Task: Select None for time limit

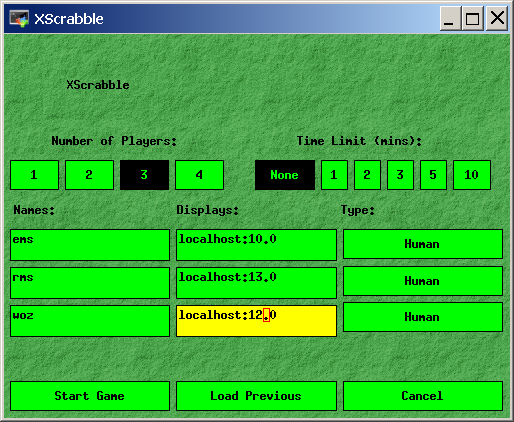Action: (x=285, y=175)
